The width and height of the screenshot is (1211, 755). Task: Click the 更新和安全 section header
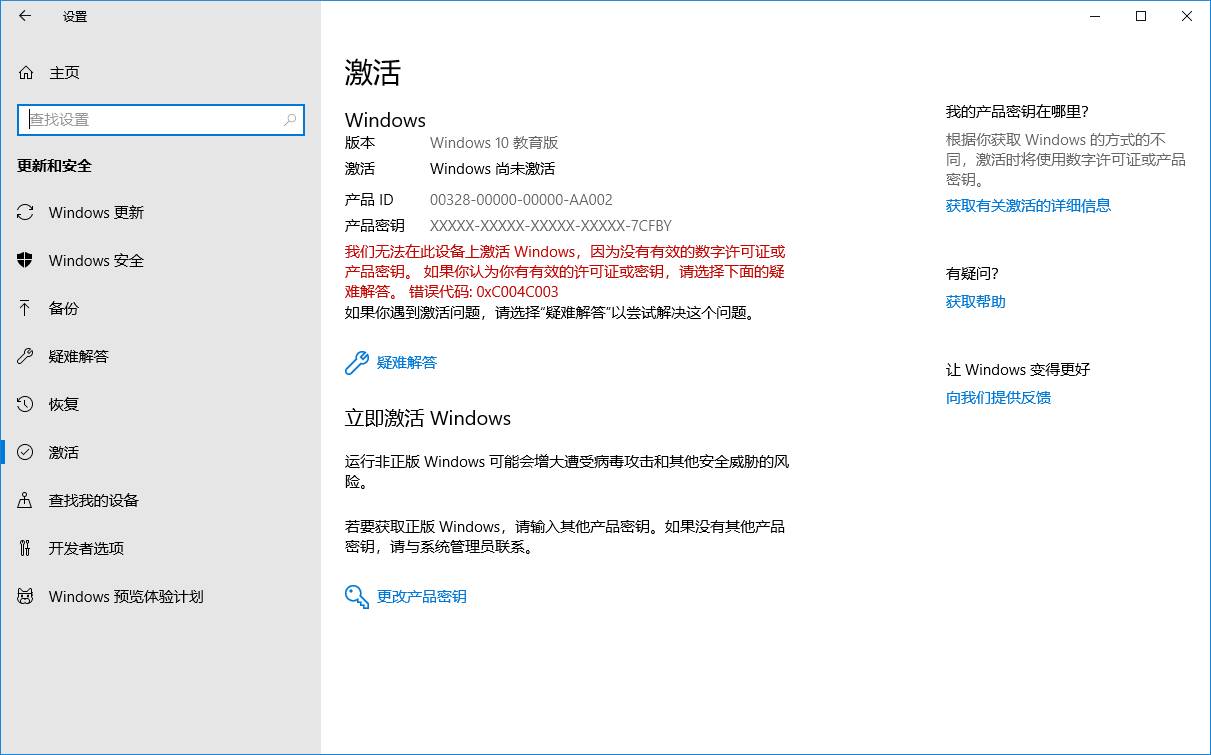(54, 166)
